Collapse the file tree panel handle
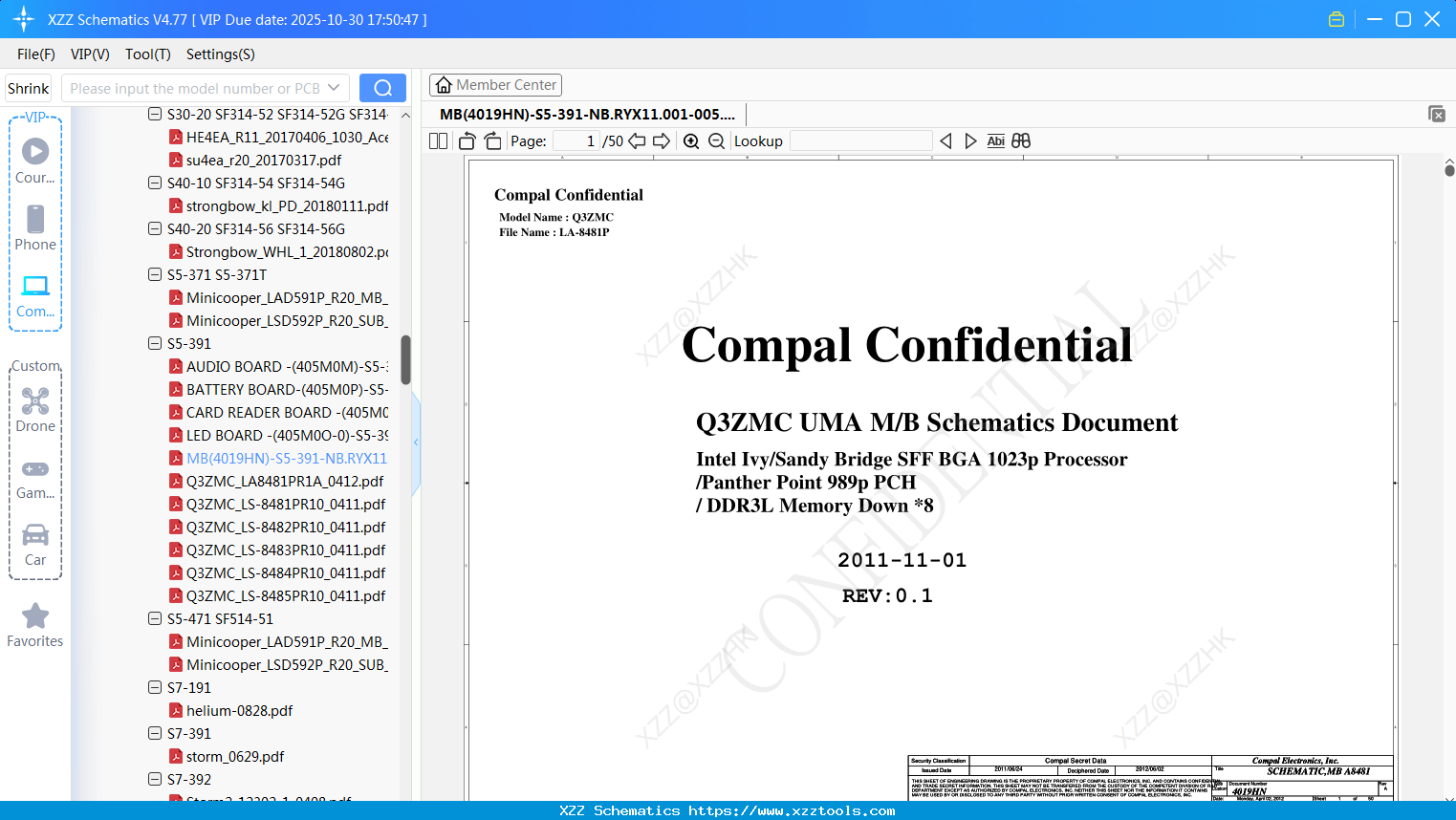The height and width of the screenshot is (820, 1456). click(416, 442)
